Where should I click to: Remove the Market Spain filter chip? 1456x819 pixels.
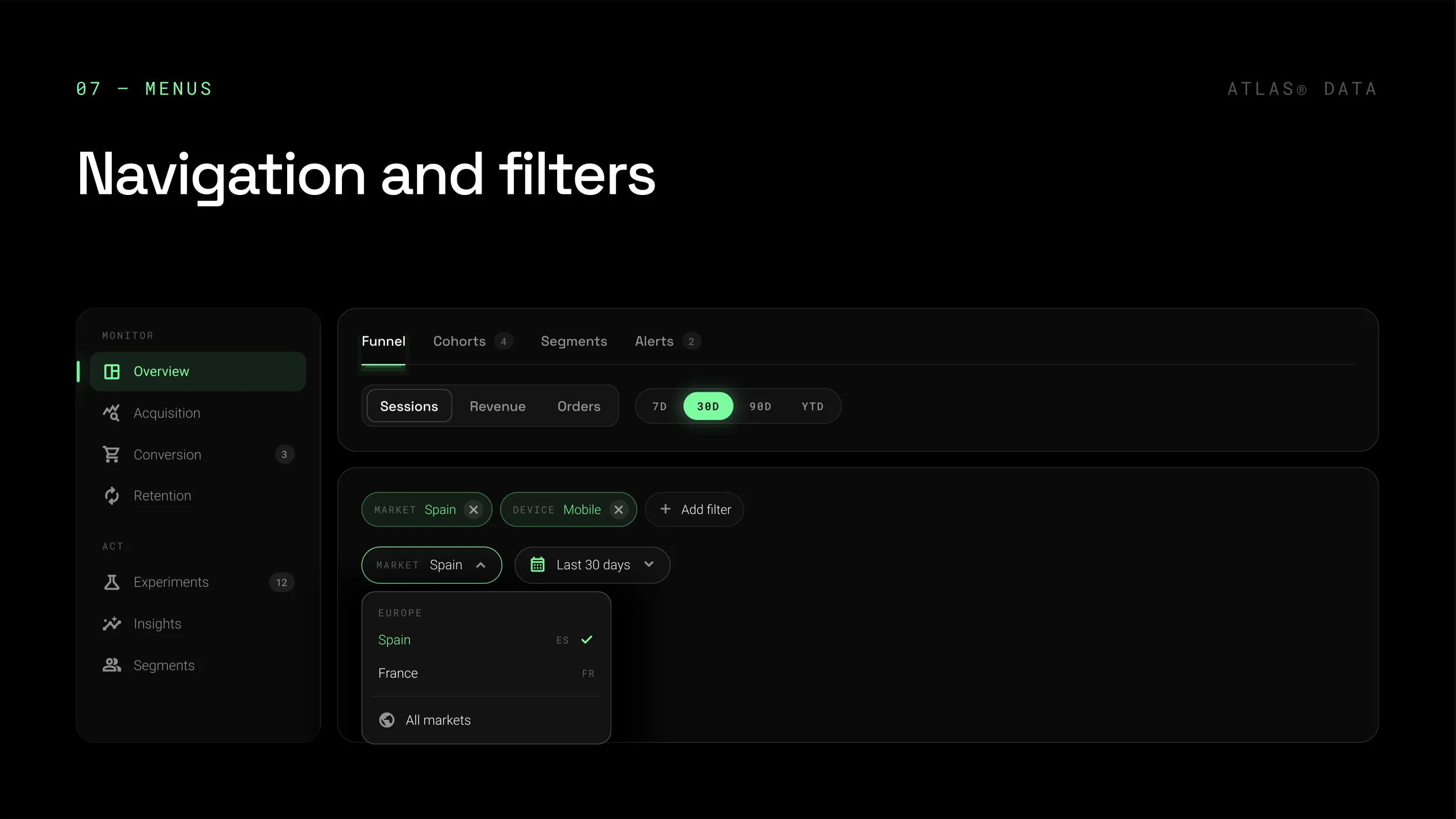473,510
